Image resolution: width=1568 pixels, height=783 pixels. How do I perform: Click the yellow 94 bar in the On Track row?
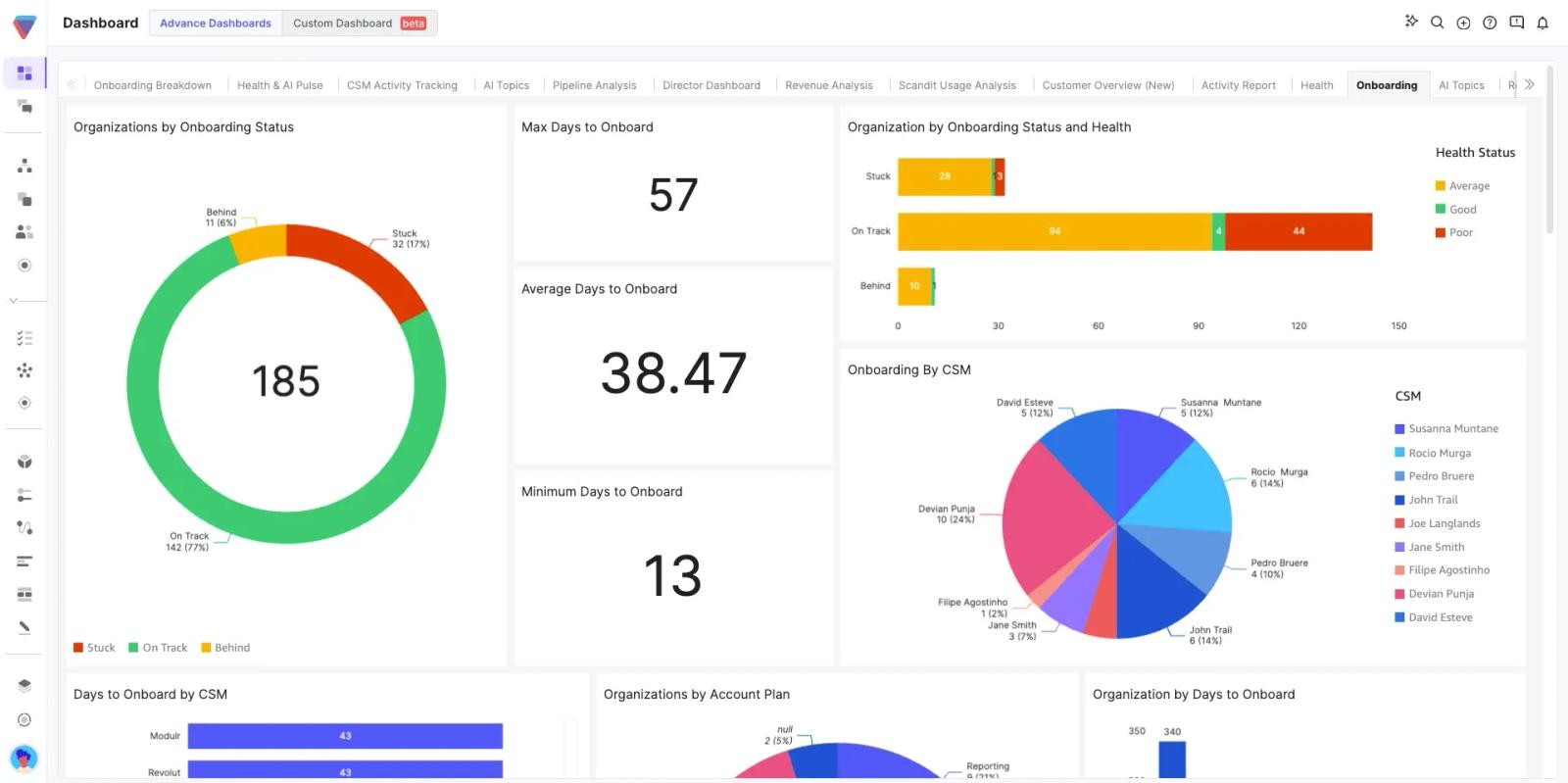pyautogui.click(x=1054, y=231)
